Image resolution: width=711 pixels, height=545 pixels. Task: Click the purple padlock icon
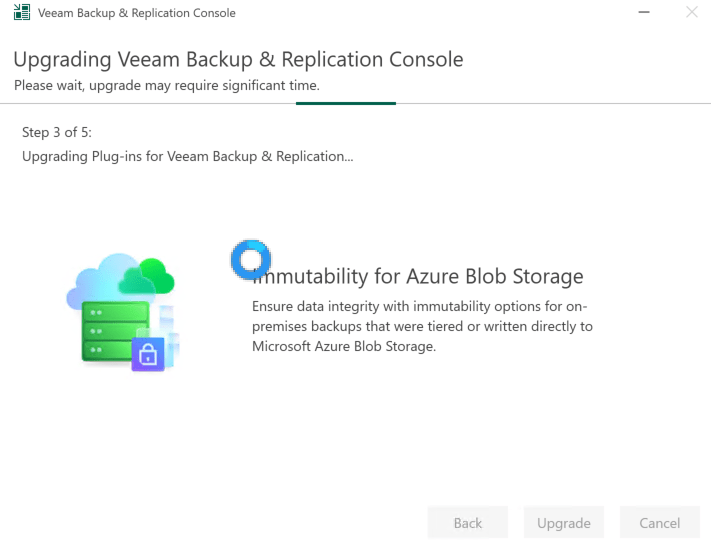148,354
